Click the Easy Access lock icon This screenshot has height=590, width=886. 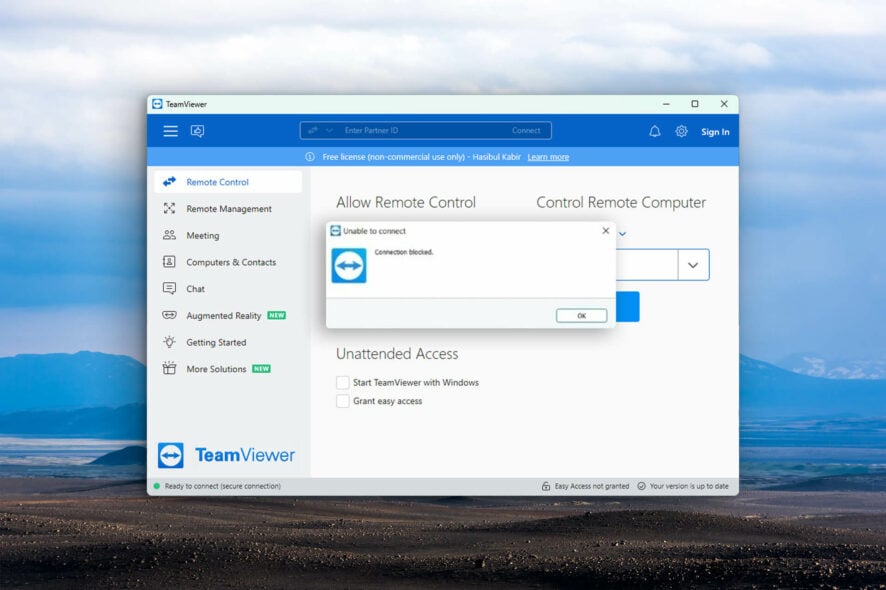(546, 486)
